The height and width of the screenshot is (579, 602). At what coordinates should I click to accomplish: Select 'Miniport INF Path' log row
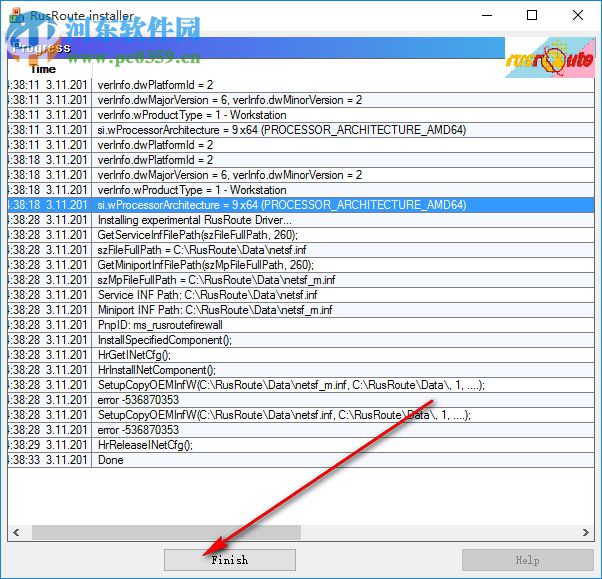pyautogui.click(x=301, y=310)
